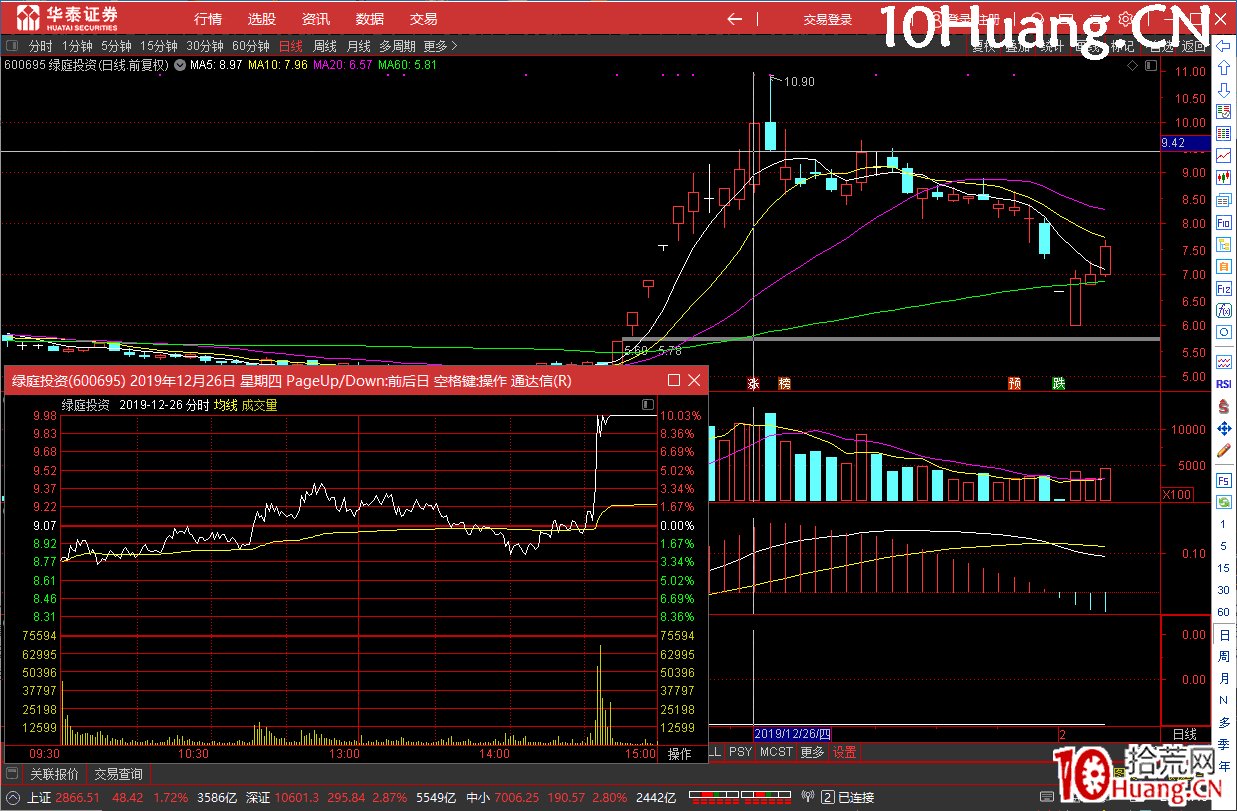The height and width of the screenshot is (811, 1237).
Task: Click the 深证 index value in status bar
Action: [297, 798]
